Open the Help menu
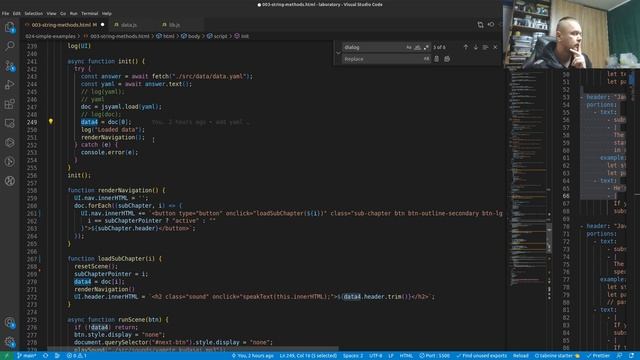 click(x=107, y=13)
